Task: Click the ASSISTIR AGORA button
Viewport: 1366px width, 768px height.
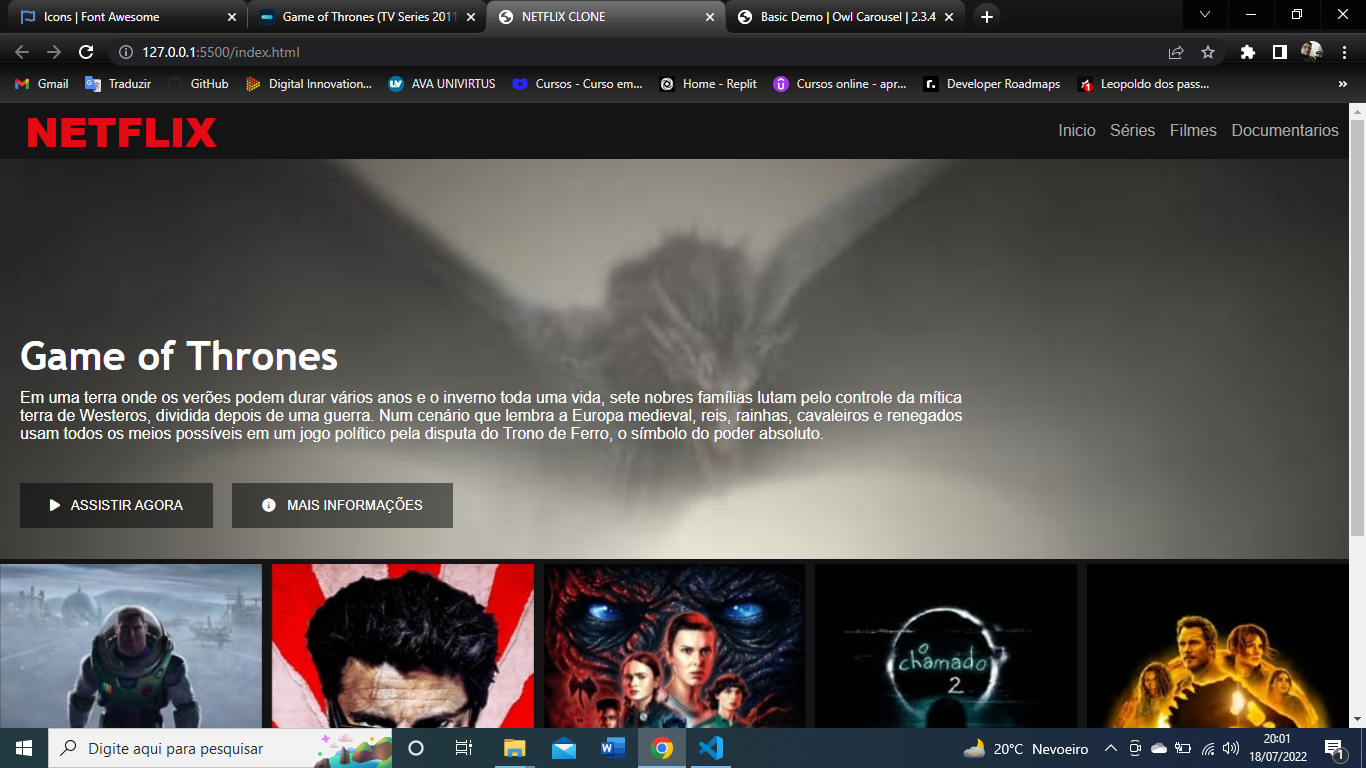Action: tap(116, 505)
